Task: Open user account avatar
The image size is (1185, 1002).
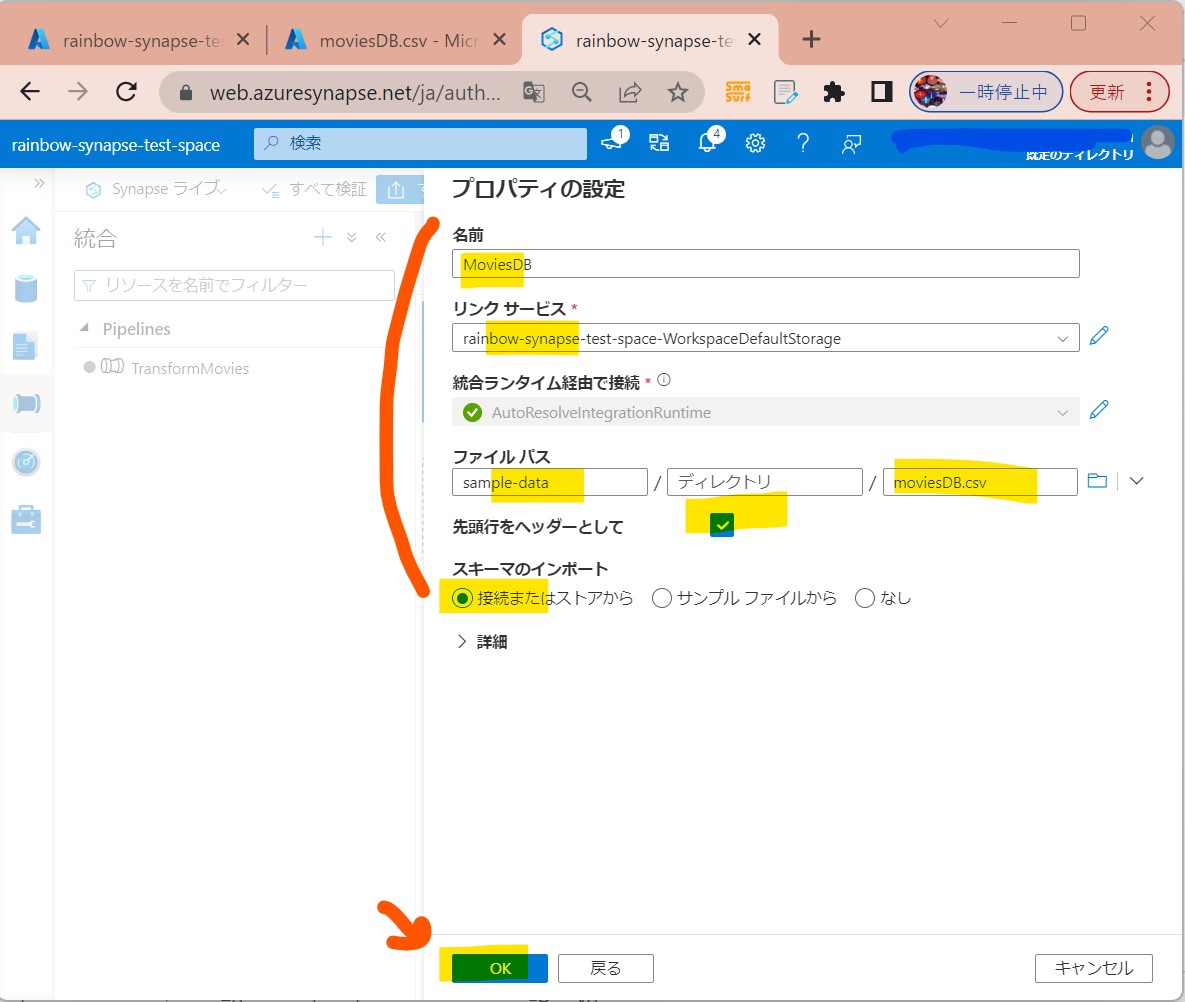Action: (x=1158, y=142)
